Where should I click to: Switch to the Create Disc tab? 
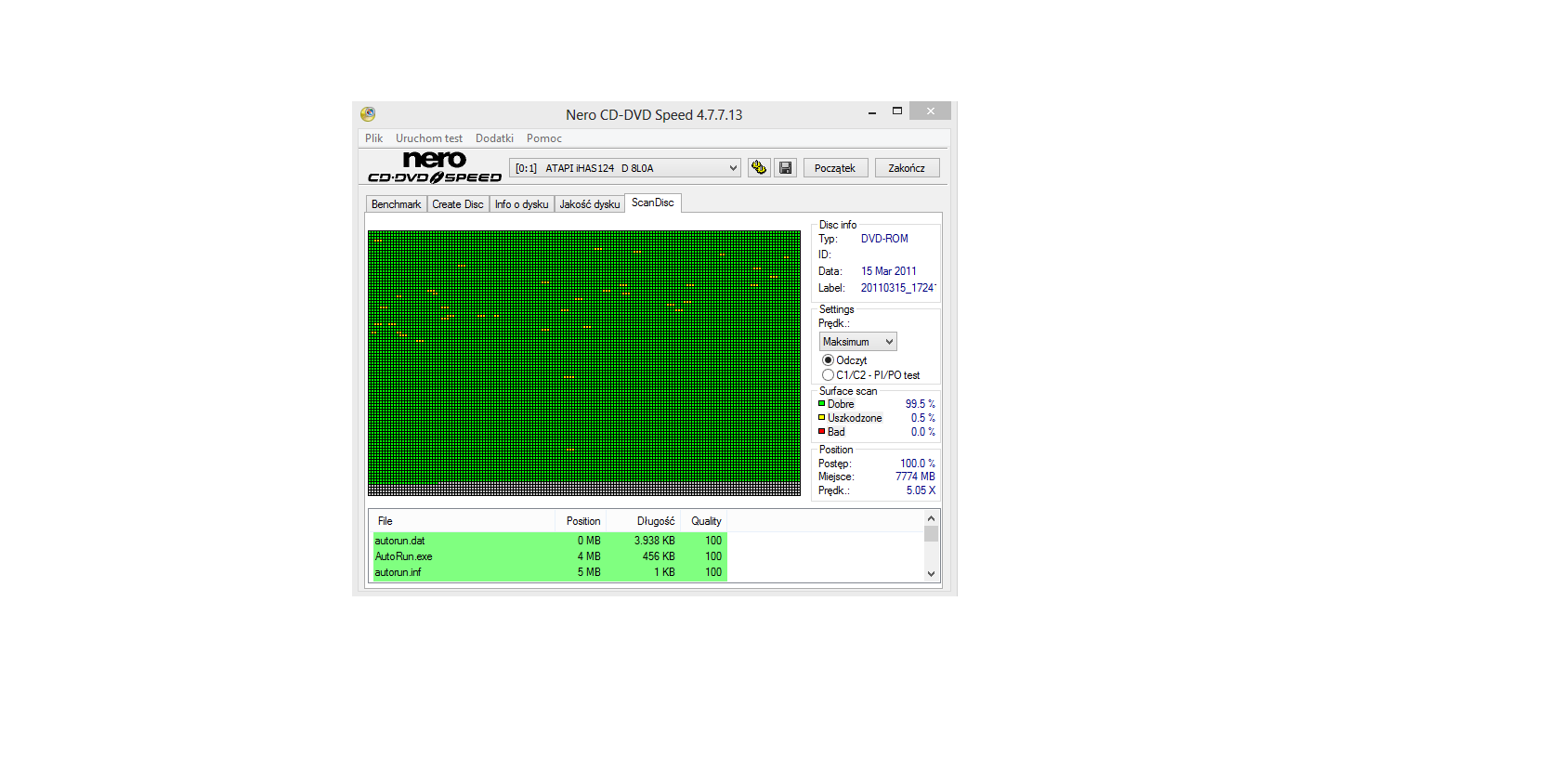pos(458,204)
